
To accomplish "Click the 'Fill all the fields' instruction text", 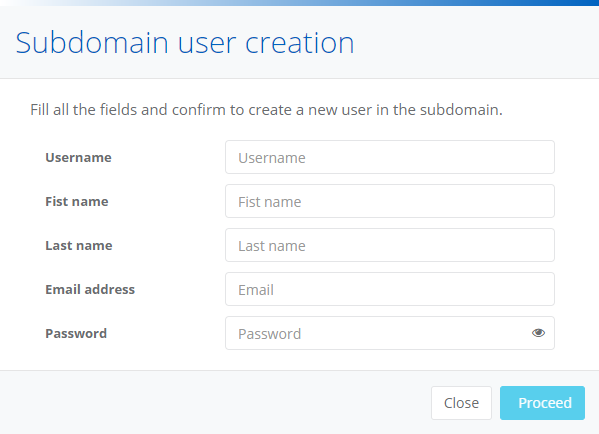I will pyautogui.click(x=266, y=110).
